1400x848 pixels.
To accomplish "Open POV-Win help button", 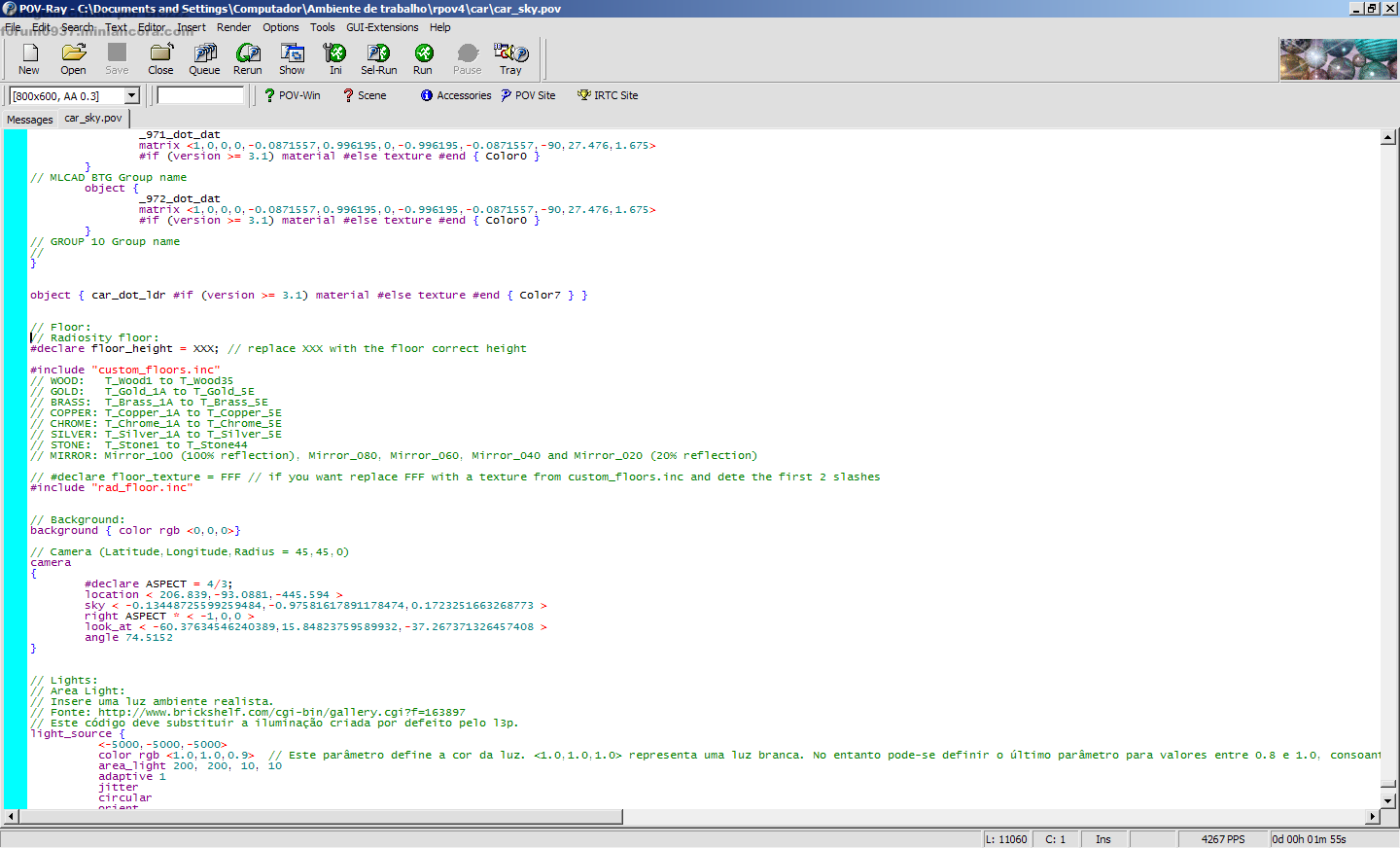I will tap(292, 95).
